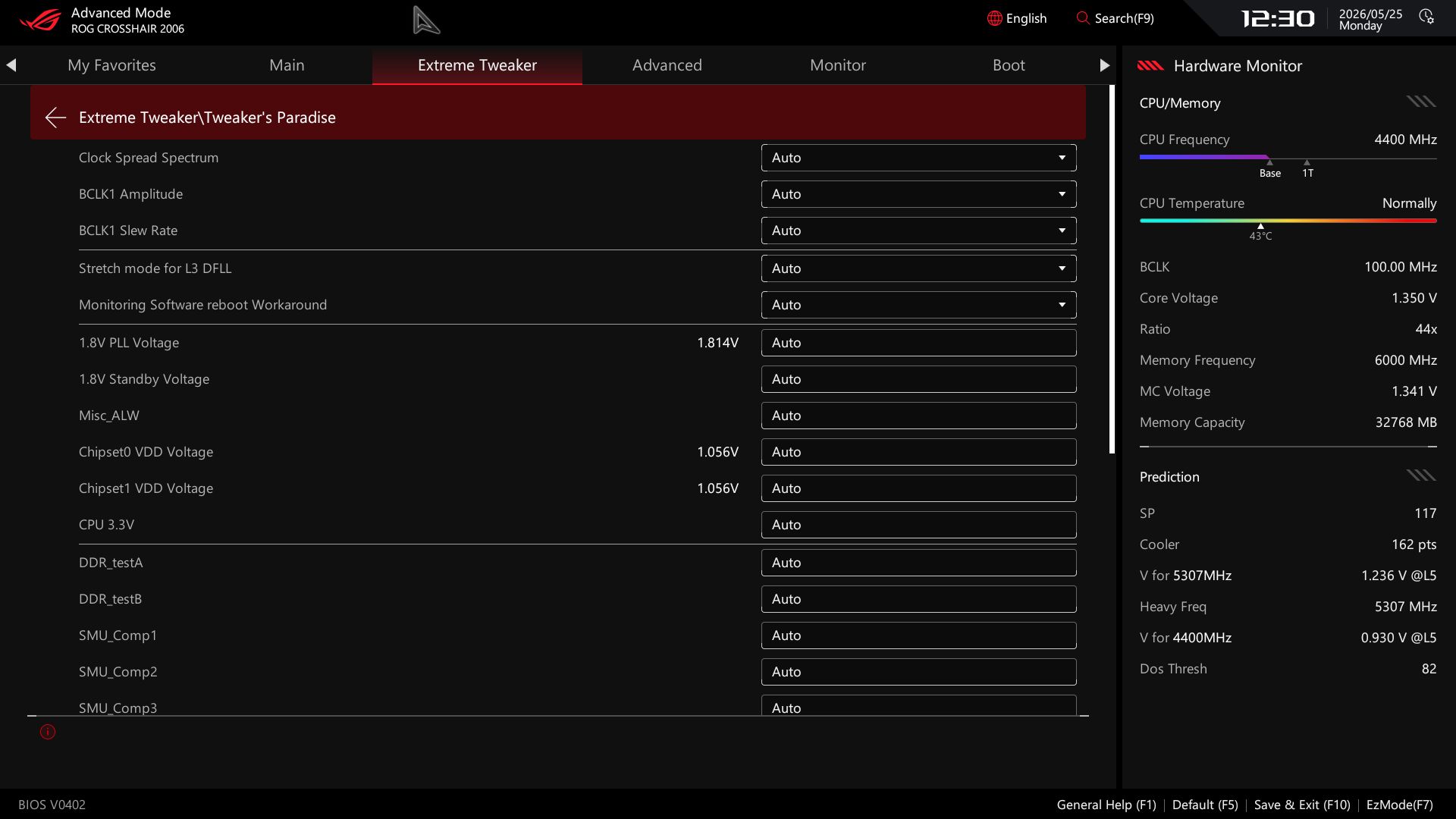
Task: Click CPU Frequency bar
Action: (x=1288, y=158)
